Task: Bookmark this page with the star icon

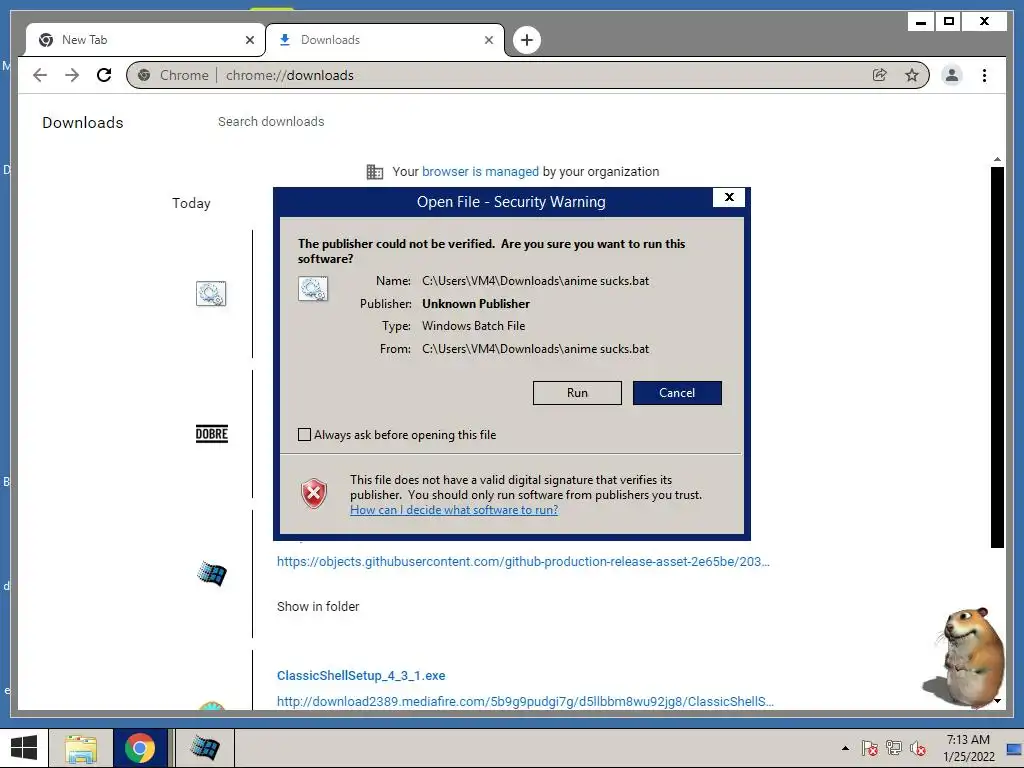Action: [912, 75]
